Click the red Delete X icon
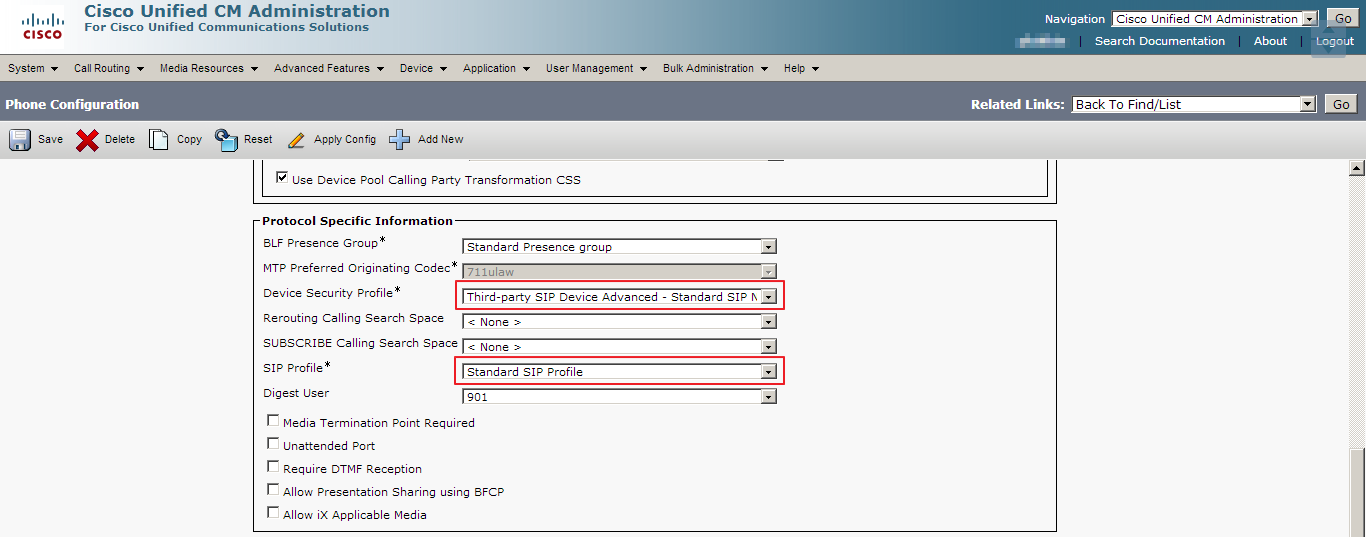This screenshot has height=537, width=1366. 88,139
